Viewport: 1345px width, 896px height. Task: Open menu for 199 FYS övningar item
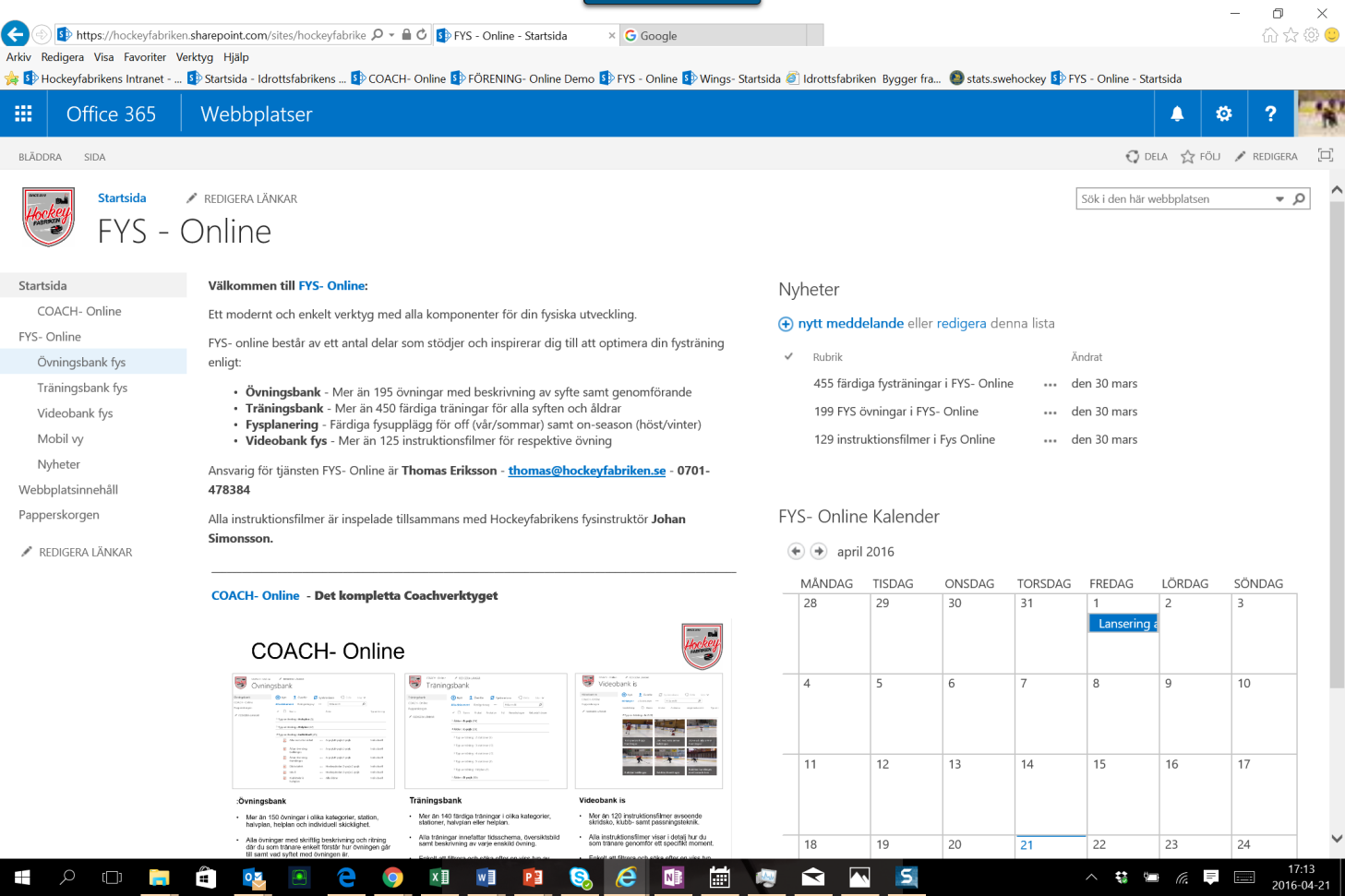point(1050,412)
